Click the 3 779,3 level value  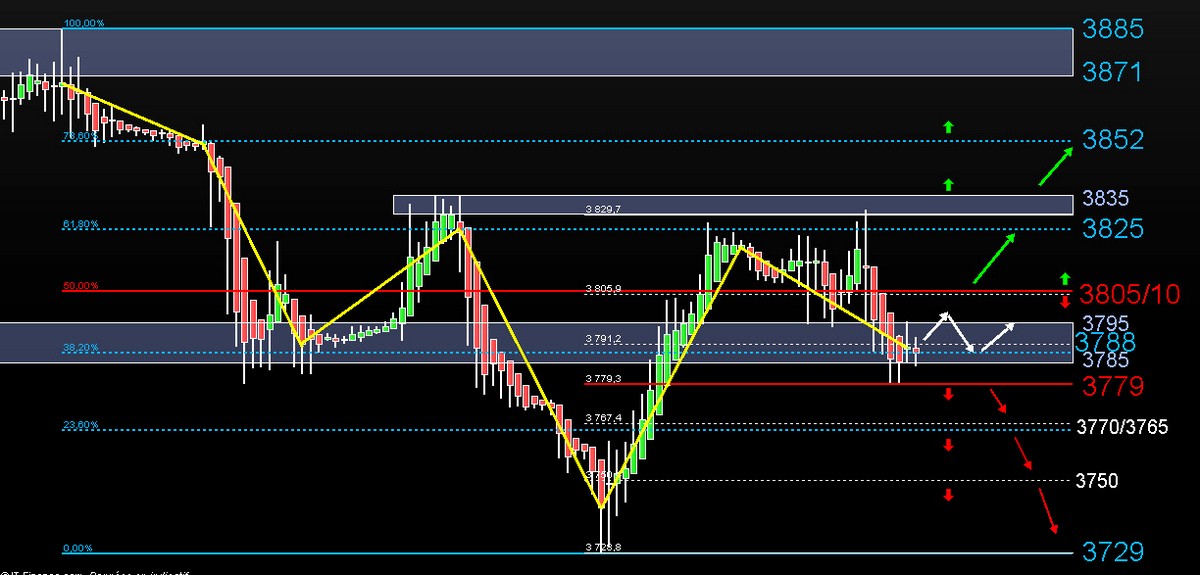click(x=603, y=378)
